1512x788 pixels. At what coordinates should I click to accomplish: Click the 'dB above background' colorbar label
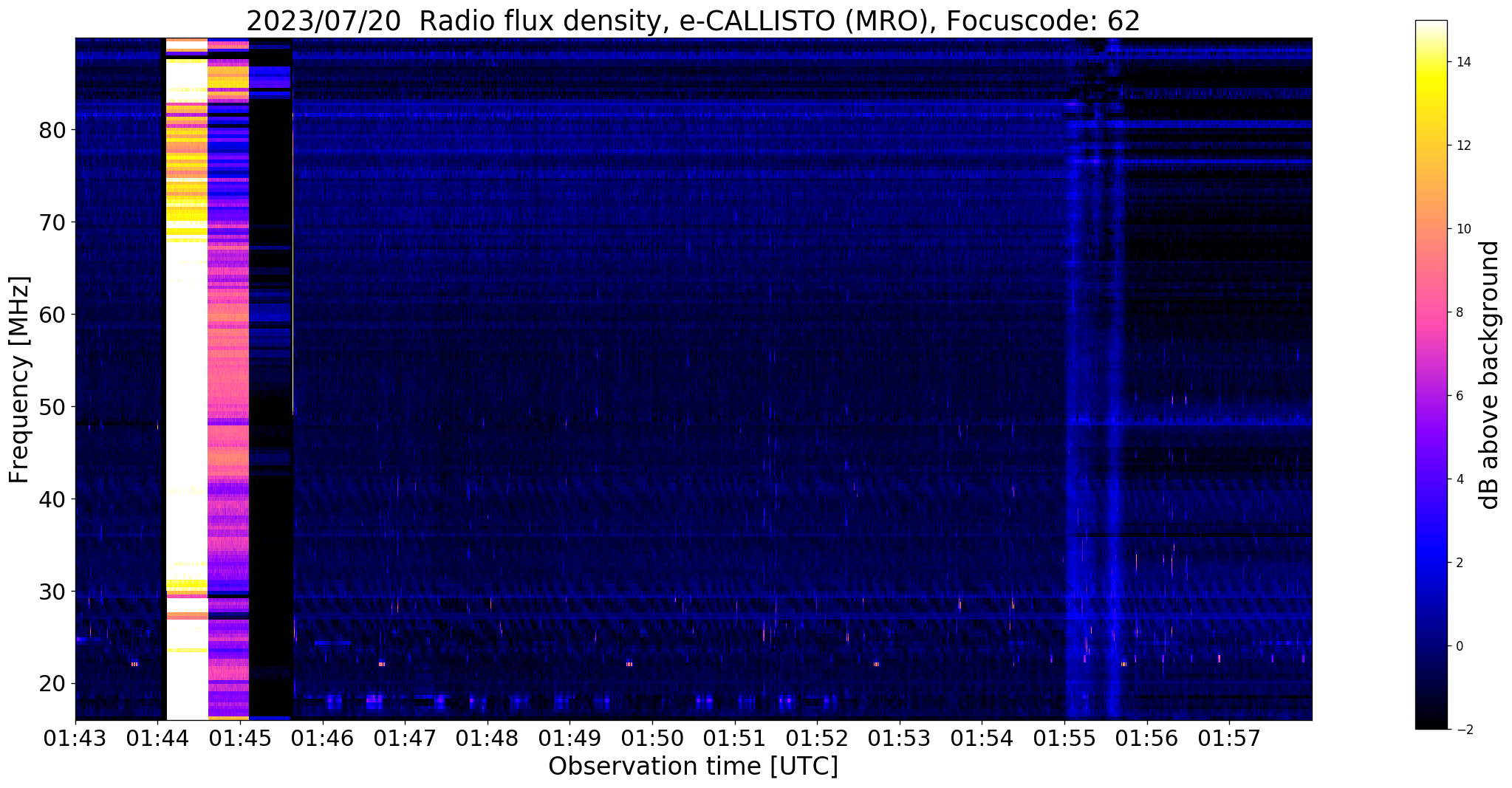click(x=1490, y=375)
